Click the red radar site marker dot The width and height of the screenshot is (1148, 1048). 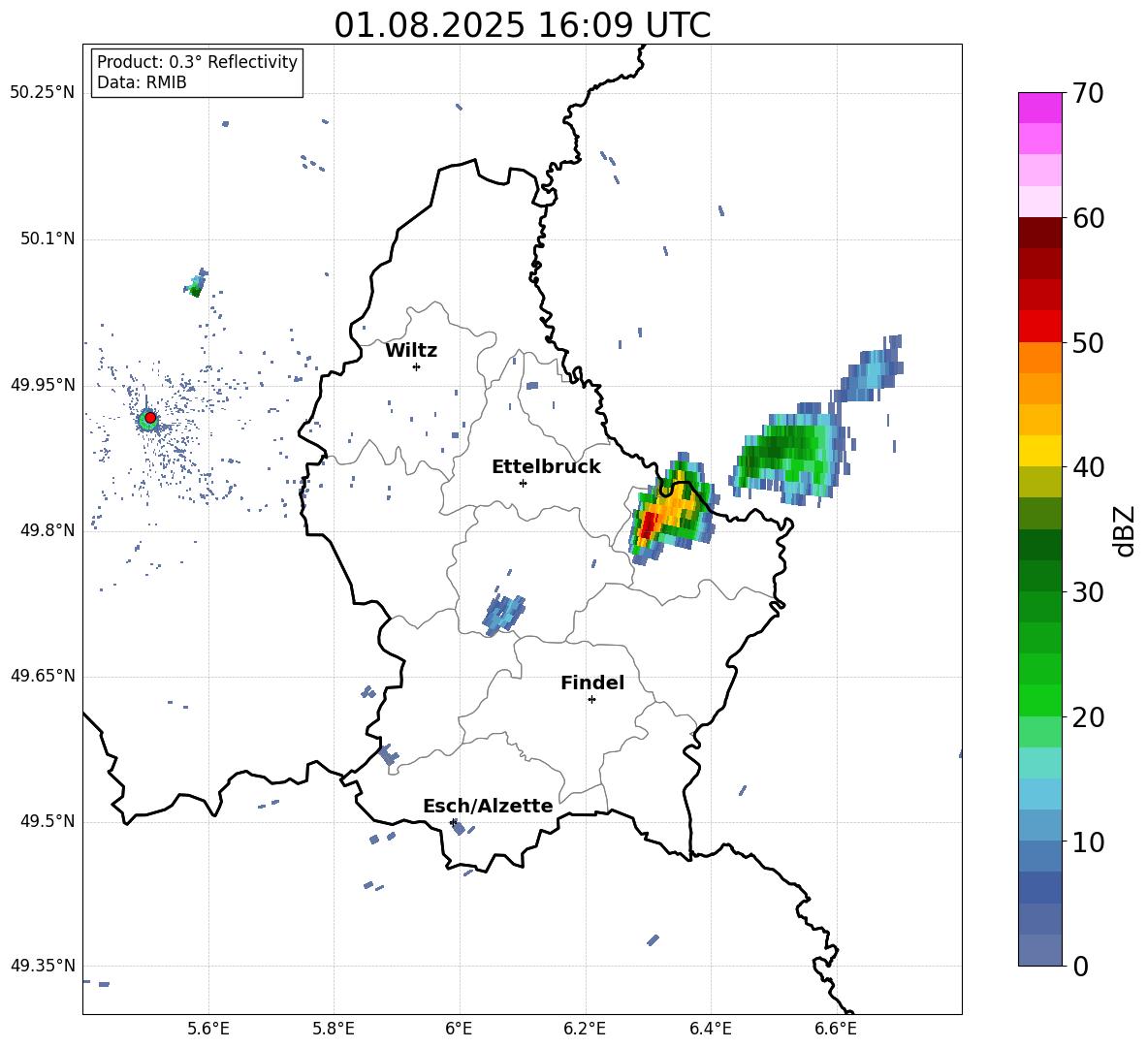pyautogui.click(x=150, y=417)
